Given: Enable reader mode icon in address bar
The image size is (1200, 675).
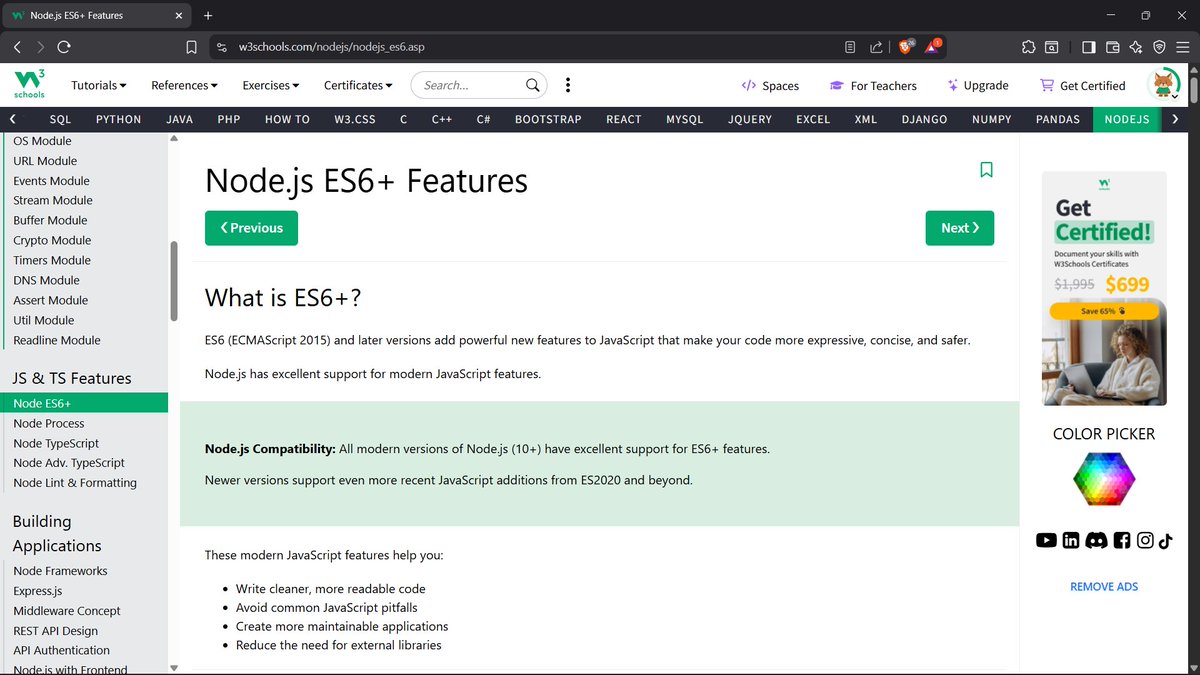Looking at the screenshot, I should (x=850, y=47).
